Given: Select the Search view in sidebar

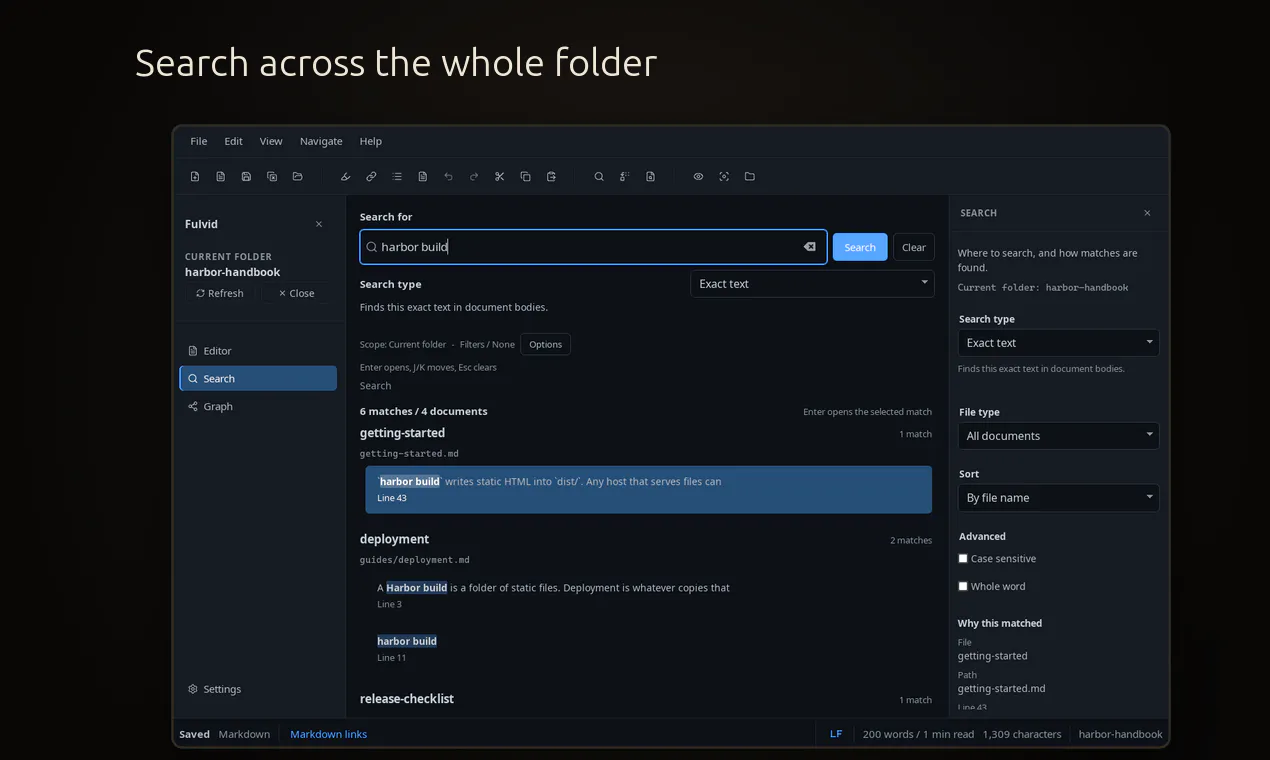Looking at the screenshot, I should pyautogui.click(x=258, y=378).
